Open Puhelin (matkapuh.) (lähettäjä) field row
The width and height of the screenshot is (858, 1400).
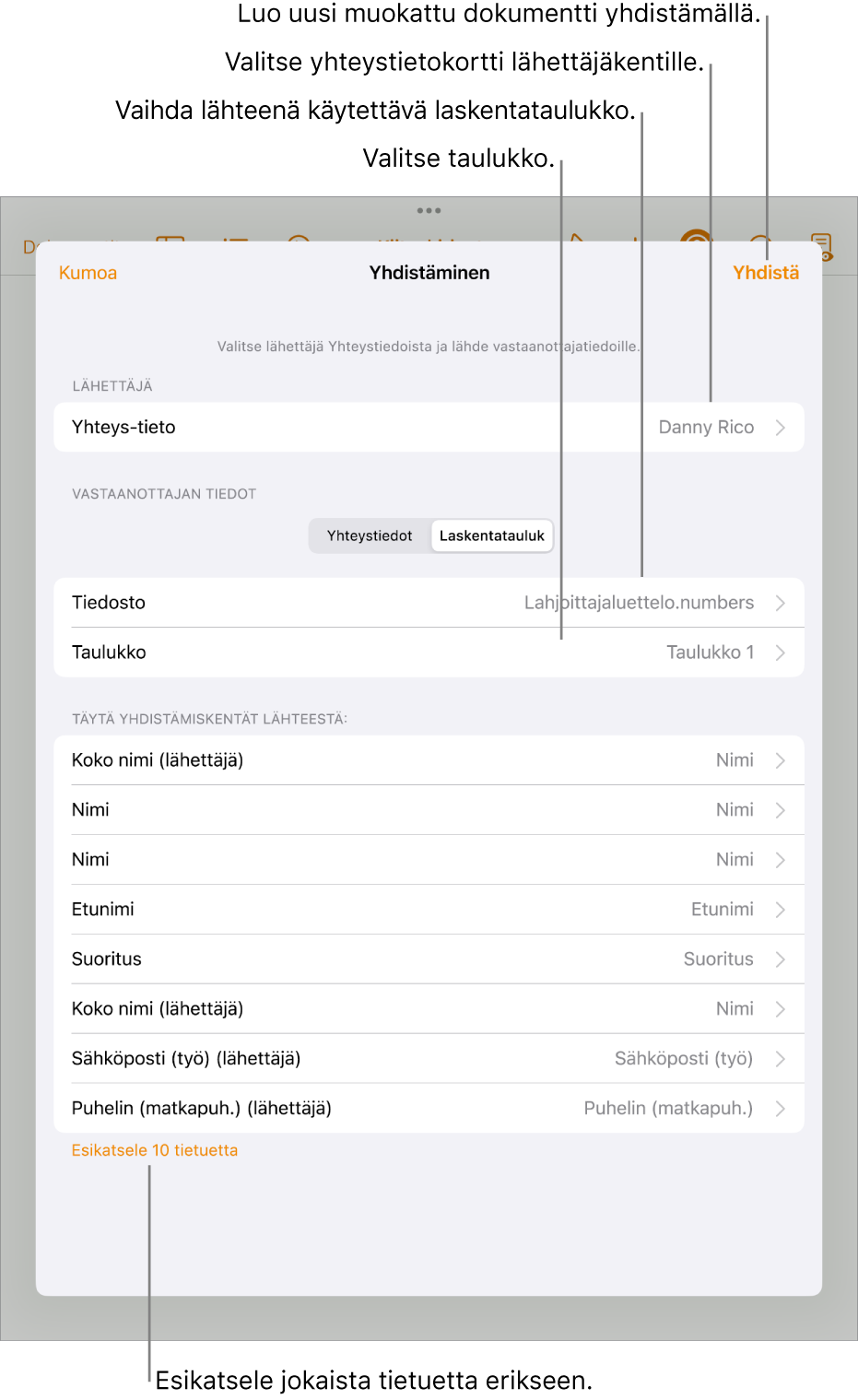point(429,1109)
